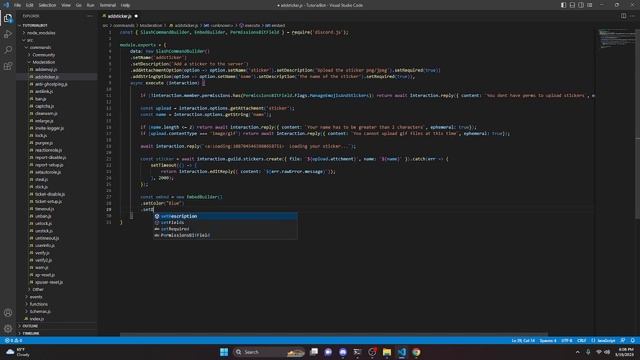Image resolution: width=640 pixels, height=360 pixels.
Task: Split the editor to the right
Action: [623, 16]
